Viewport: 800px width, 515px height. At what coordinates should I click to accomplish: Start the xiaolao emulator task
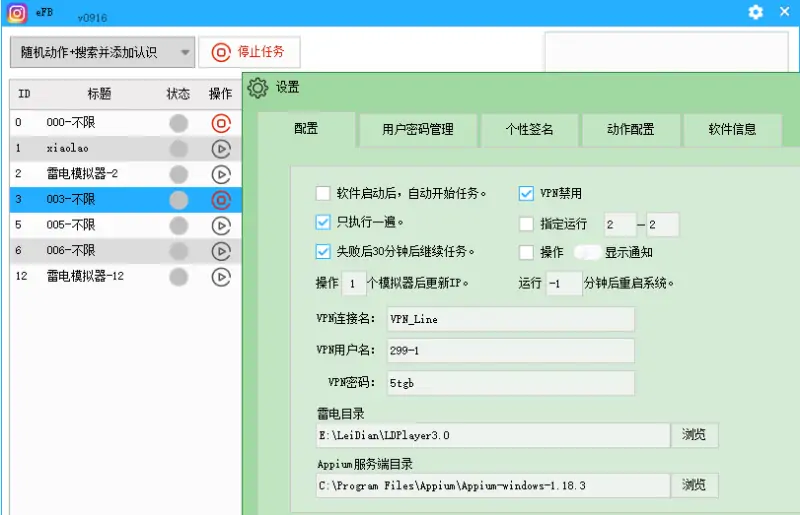coord(221,148)
